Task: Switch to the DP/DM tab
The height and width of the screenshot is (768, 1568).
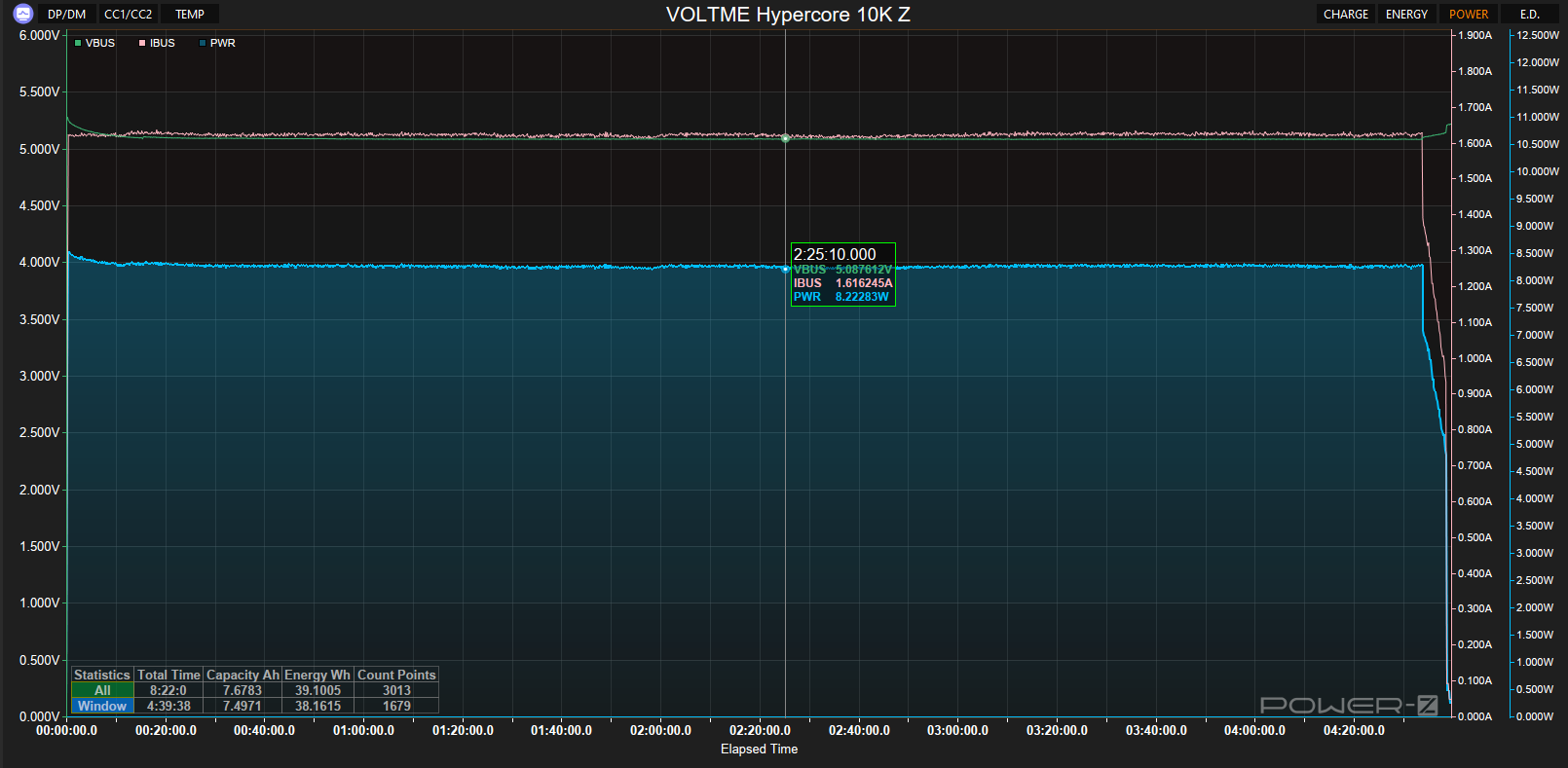Action: pyautogui.click(x=67, y=15)
